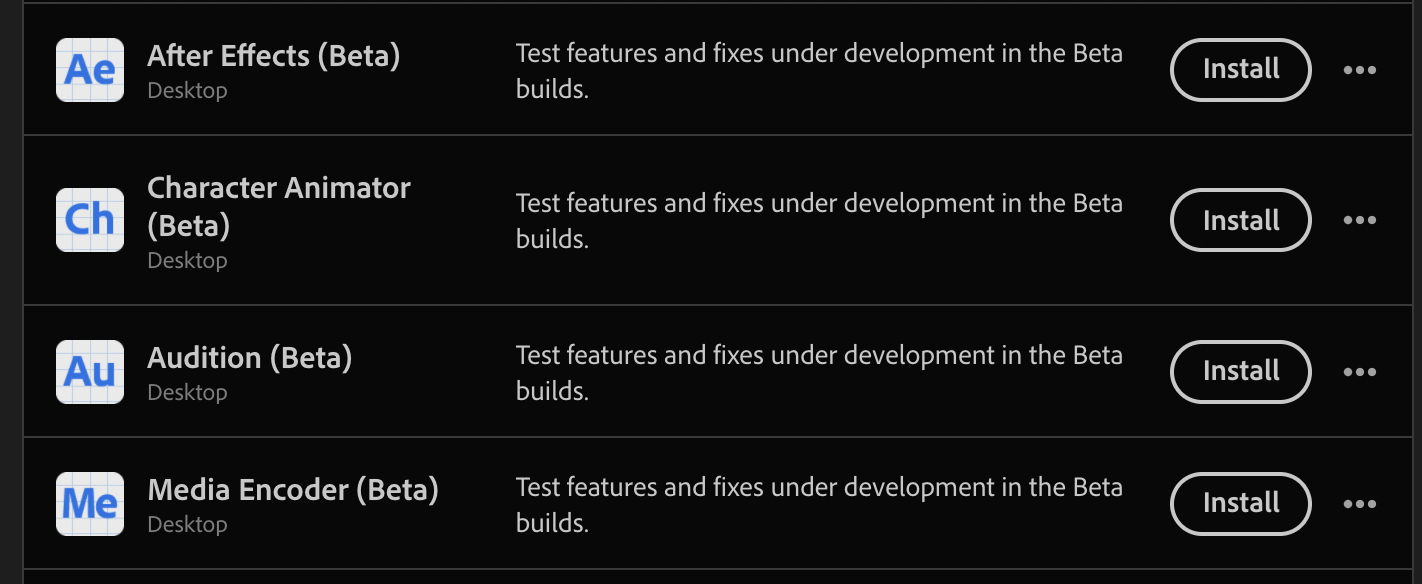Click the Character Animator (Beta) app icon
This screenshot has height=584, width=1422.
click(x=89, y=219)
